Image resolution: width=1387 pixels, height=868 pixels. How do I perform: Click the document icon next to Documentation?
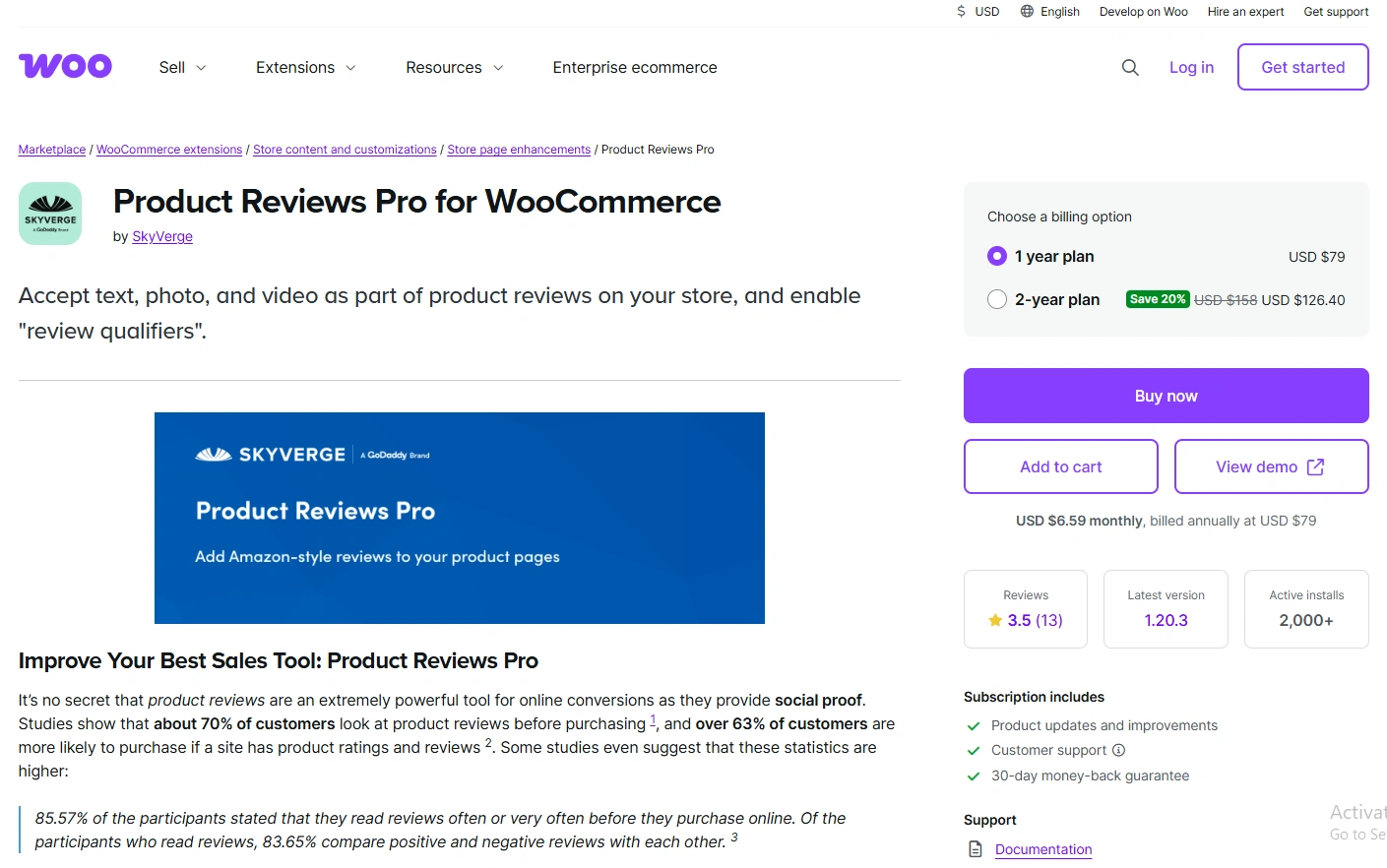coord(975,848)
